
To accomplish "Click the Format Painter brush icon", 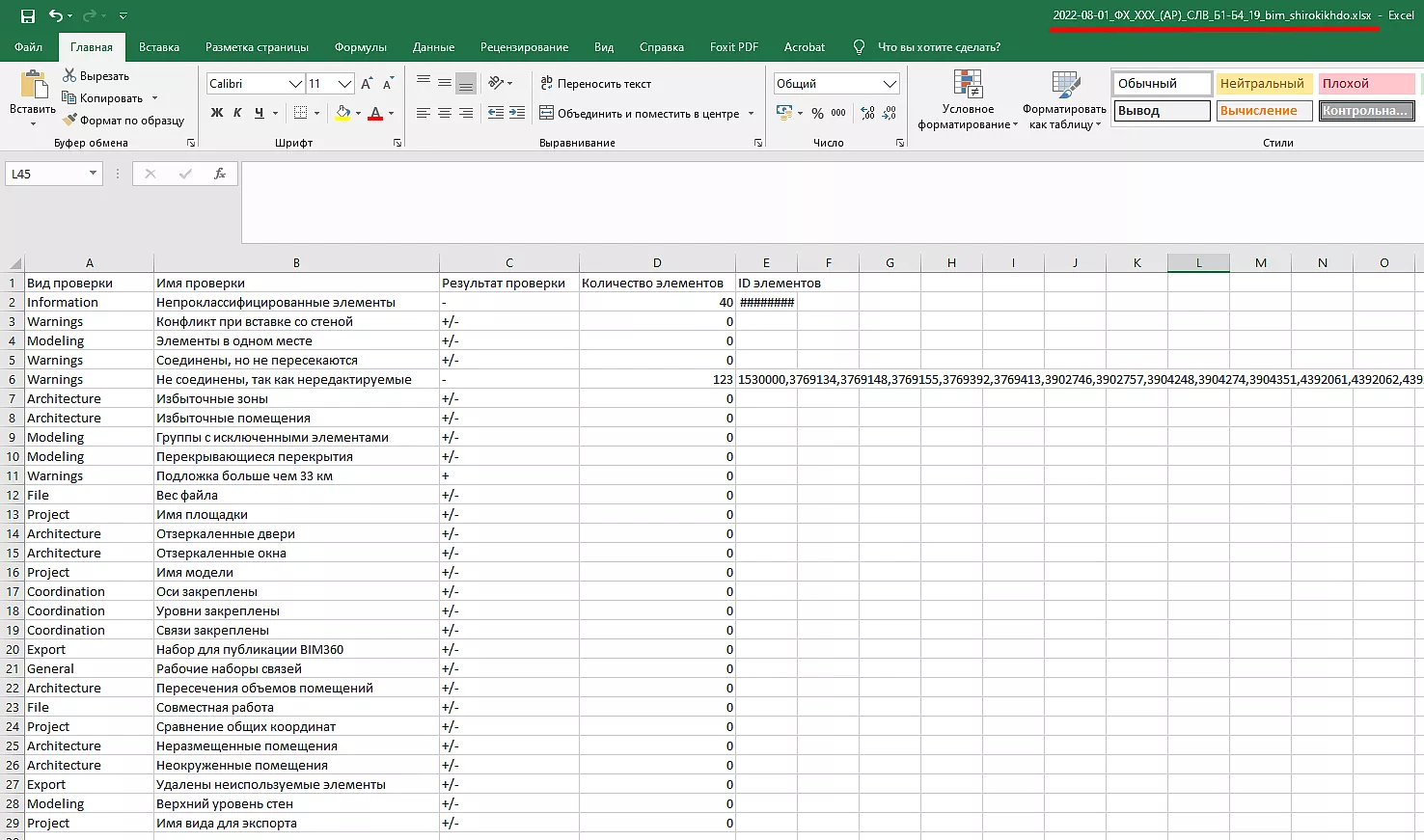I will pyautogui.click(x=70, y=121).
